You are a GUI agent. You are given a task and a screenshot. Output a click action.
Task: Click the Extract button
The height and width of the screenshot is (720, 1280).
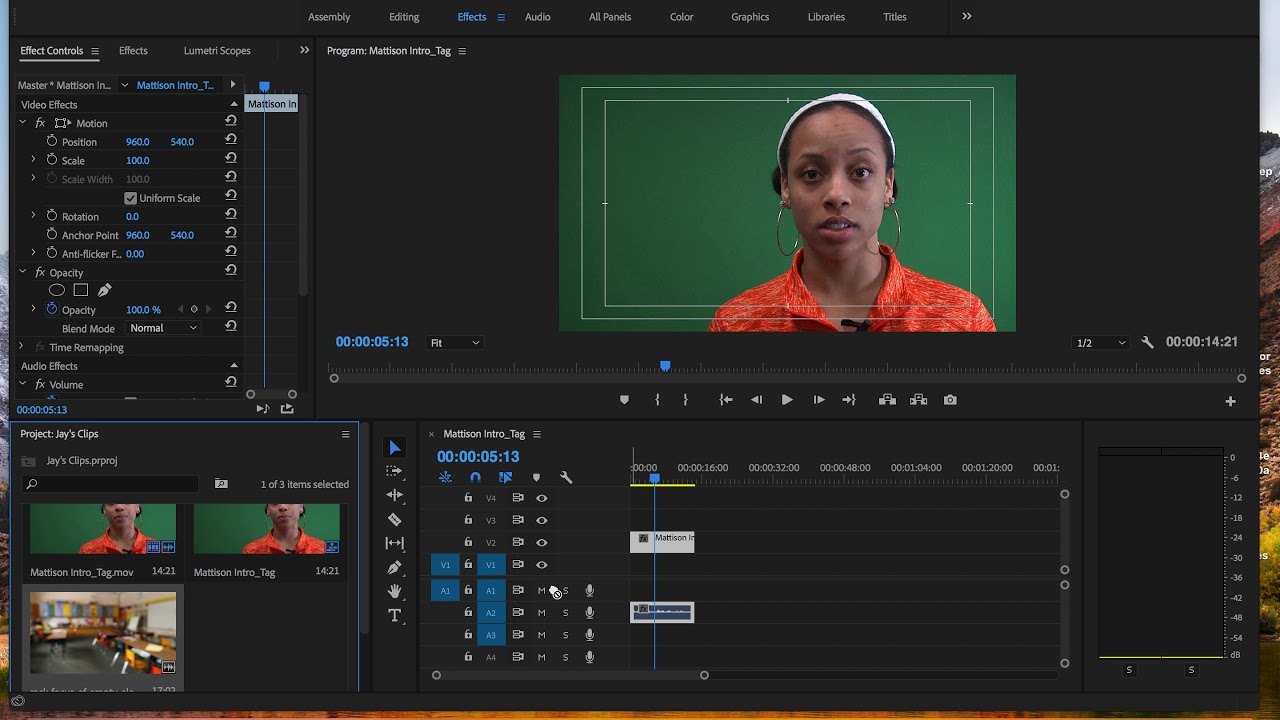coord(919,400)
